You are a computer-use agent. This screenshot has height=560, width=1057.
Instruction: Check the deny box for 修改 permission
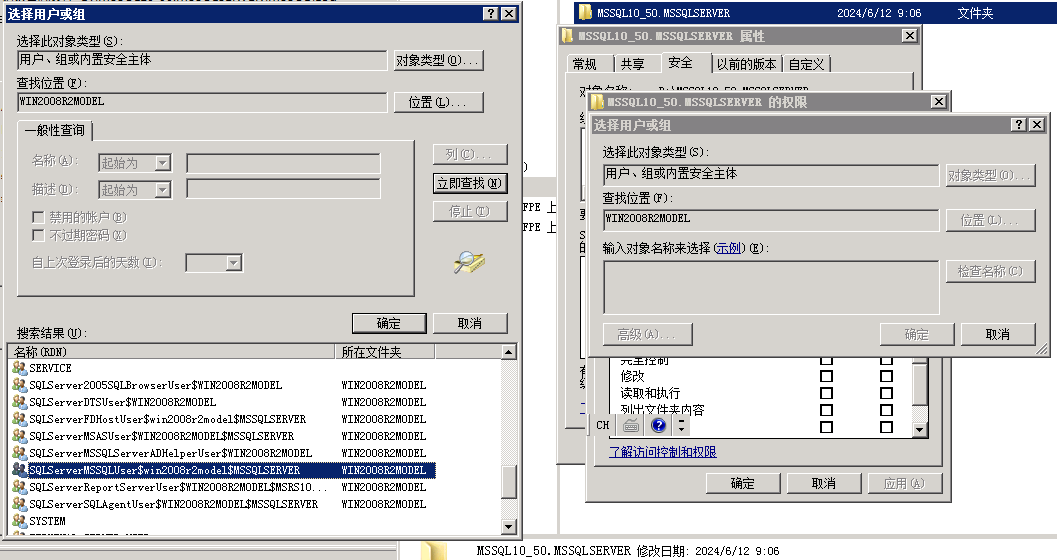886,376
